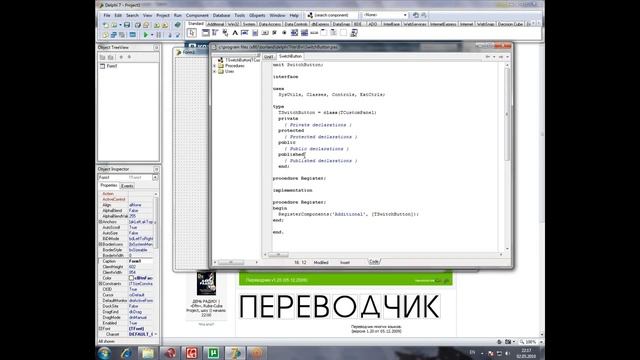The image size is (640, 360).
Task: Switch to the Unit1 tab in the code editor
Action: pyautogui.click(x=269, y=56)
